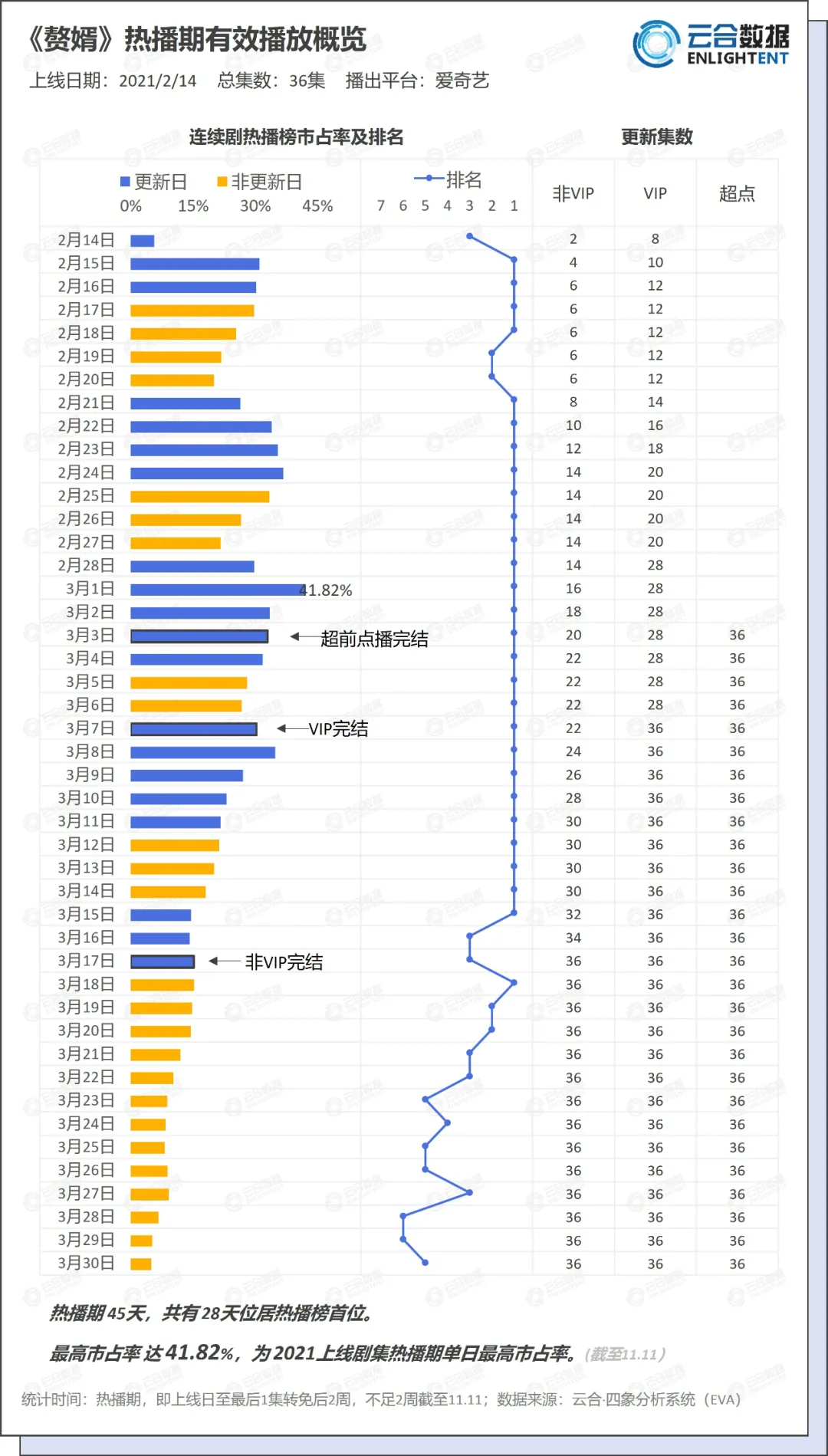Viewport: 828px width, 1456px height.
Task: Click the 3月17日 date label
Action: point(86,961)
